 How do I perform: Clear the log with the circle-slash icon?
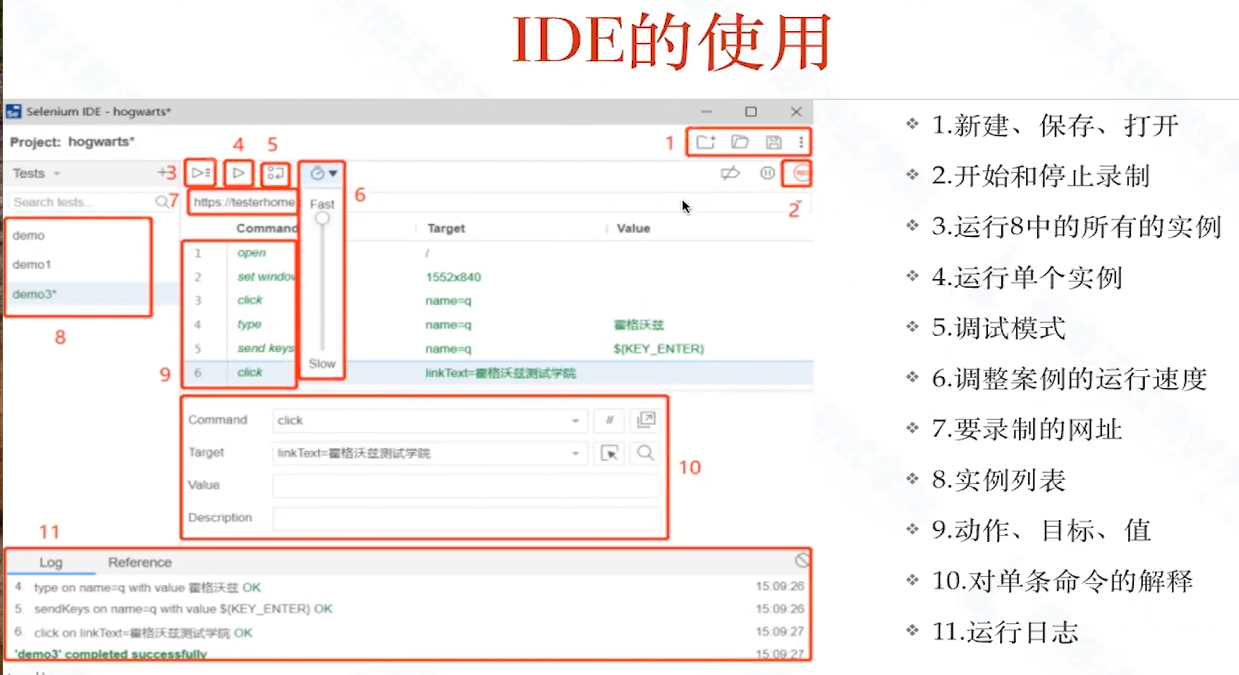[x=802, y=561]
